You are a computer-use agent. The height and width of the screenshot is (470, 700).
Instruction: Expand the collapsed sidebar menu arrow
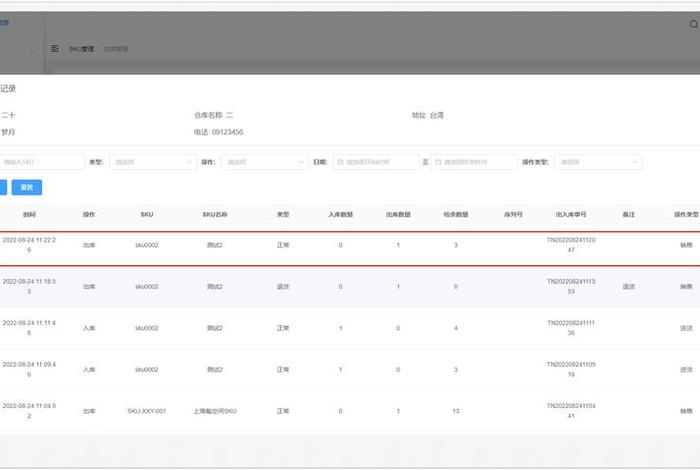pos(33,51)
